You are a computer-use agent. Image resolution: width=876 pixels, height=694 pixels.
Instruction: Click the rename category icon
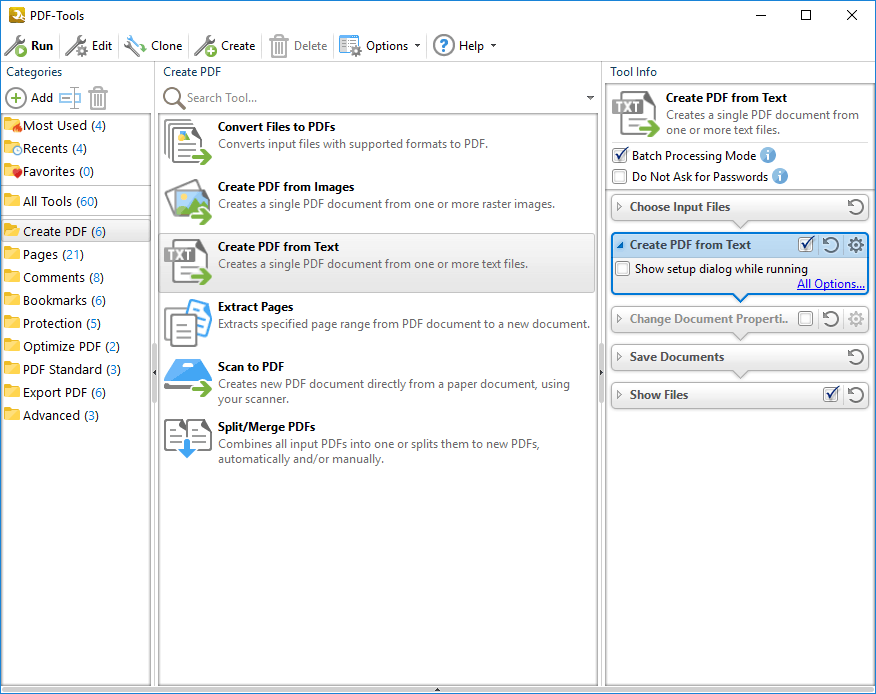coord(70,98)
